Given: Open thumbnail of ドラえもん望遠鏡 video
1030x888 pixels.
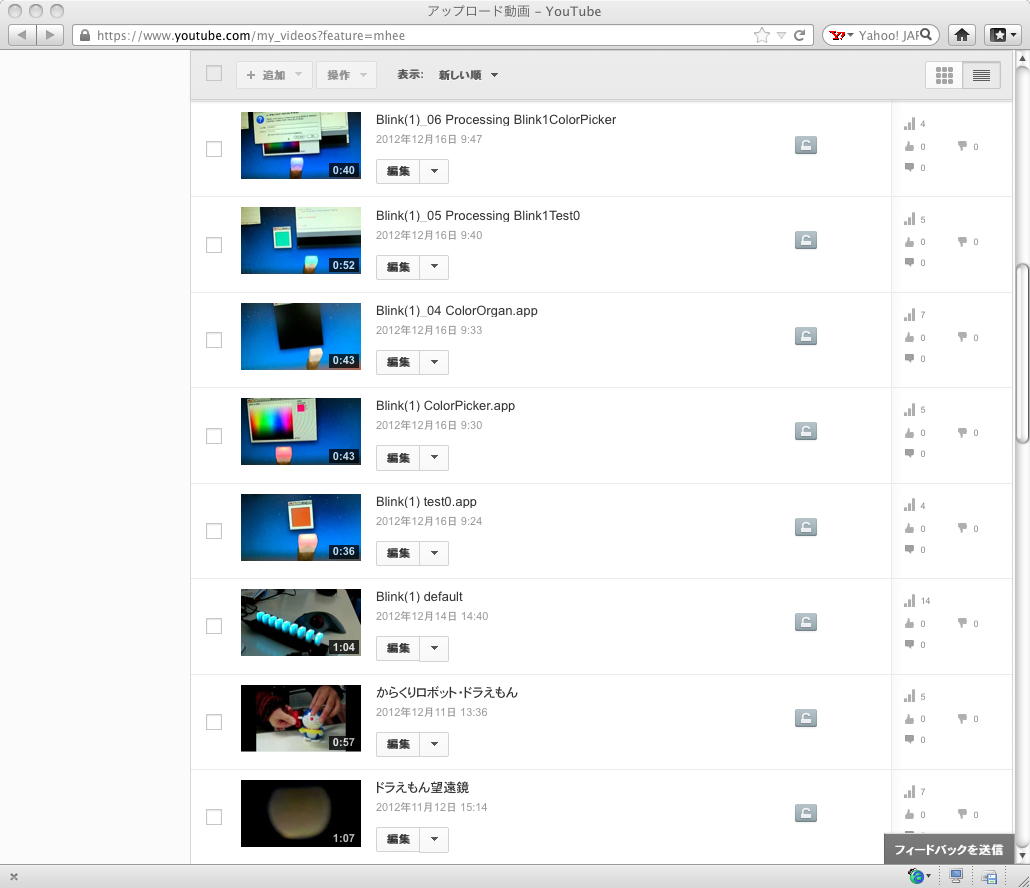Looking at the screenshot, I should coord(301,813).
